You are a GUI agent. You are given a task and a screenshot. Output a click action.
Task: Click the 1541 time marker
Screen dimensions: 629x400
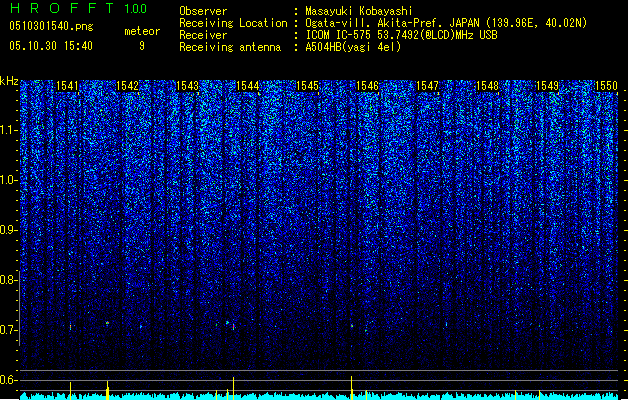click(x=67, y=86)
